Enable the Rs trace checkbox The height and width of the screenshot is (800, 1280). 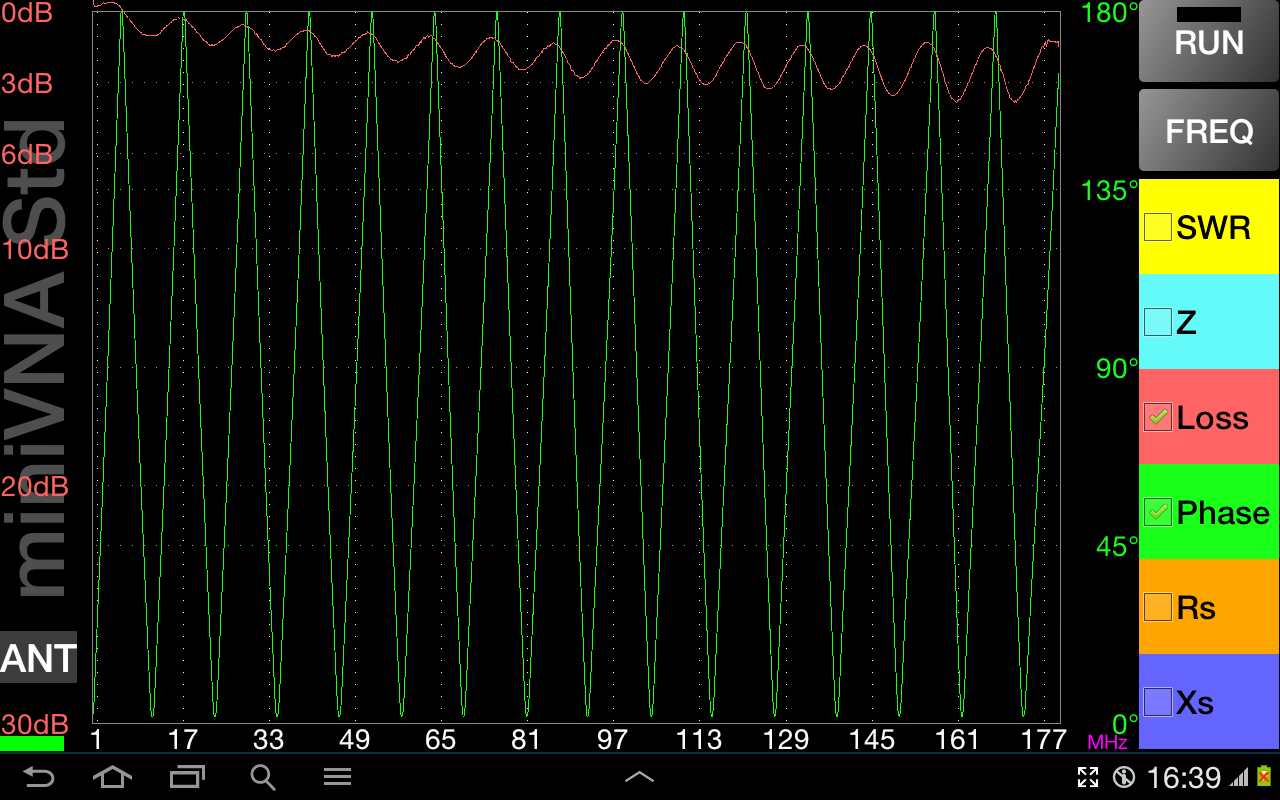pyautogui.click(x=1157, y=607)
